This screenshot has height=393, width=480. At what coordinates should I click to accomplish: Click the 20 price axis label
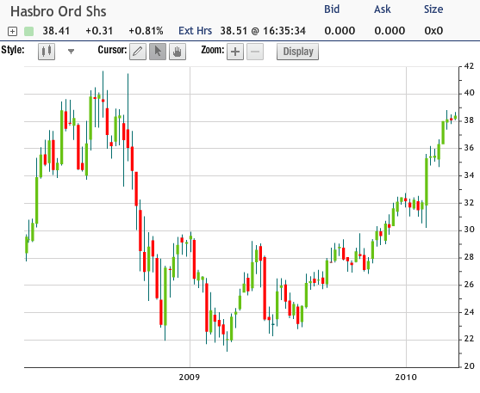[x=469, y=366]
